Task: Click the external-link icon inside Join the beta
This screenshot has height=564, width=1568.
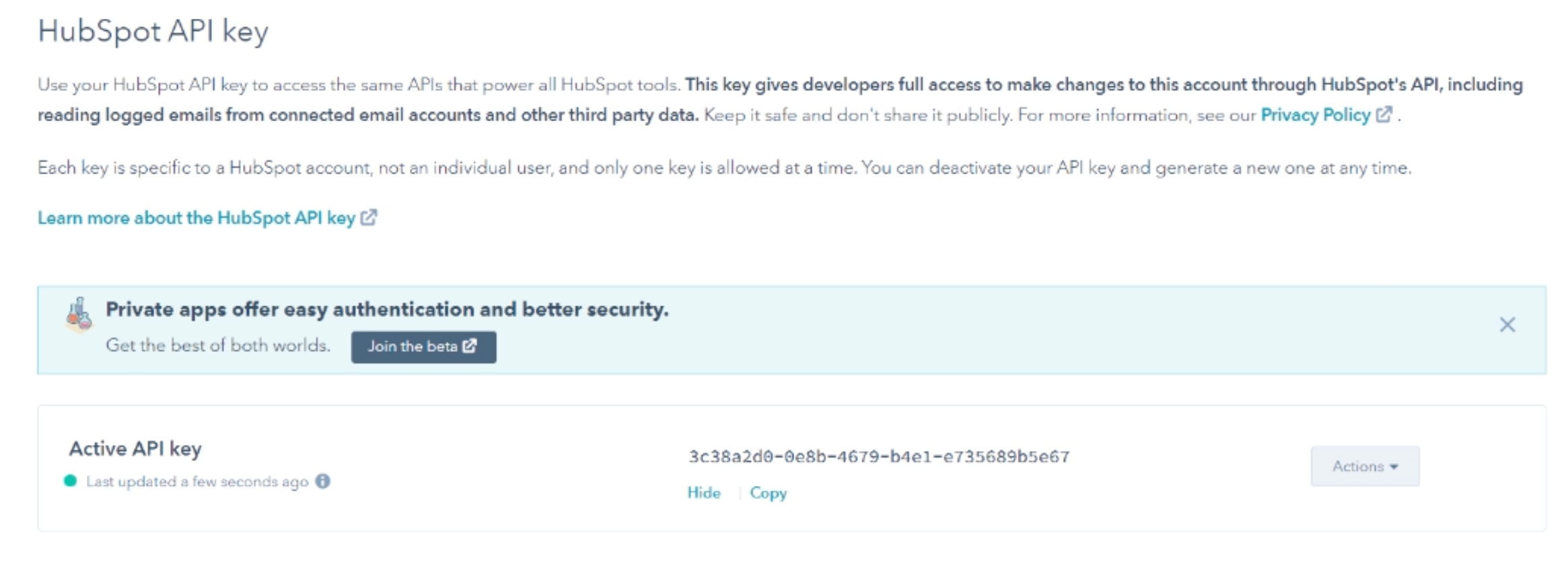Action: click(470, 346)
